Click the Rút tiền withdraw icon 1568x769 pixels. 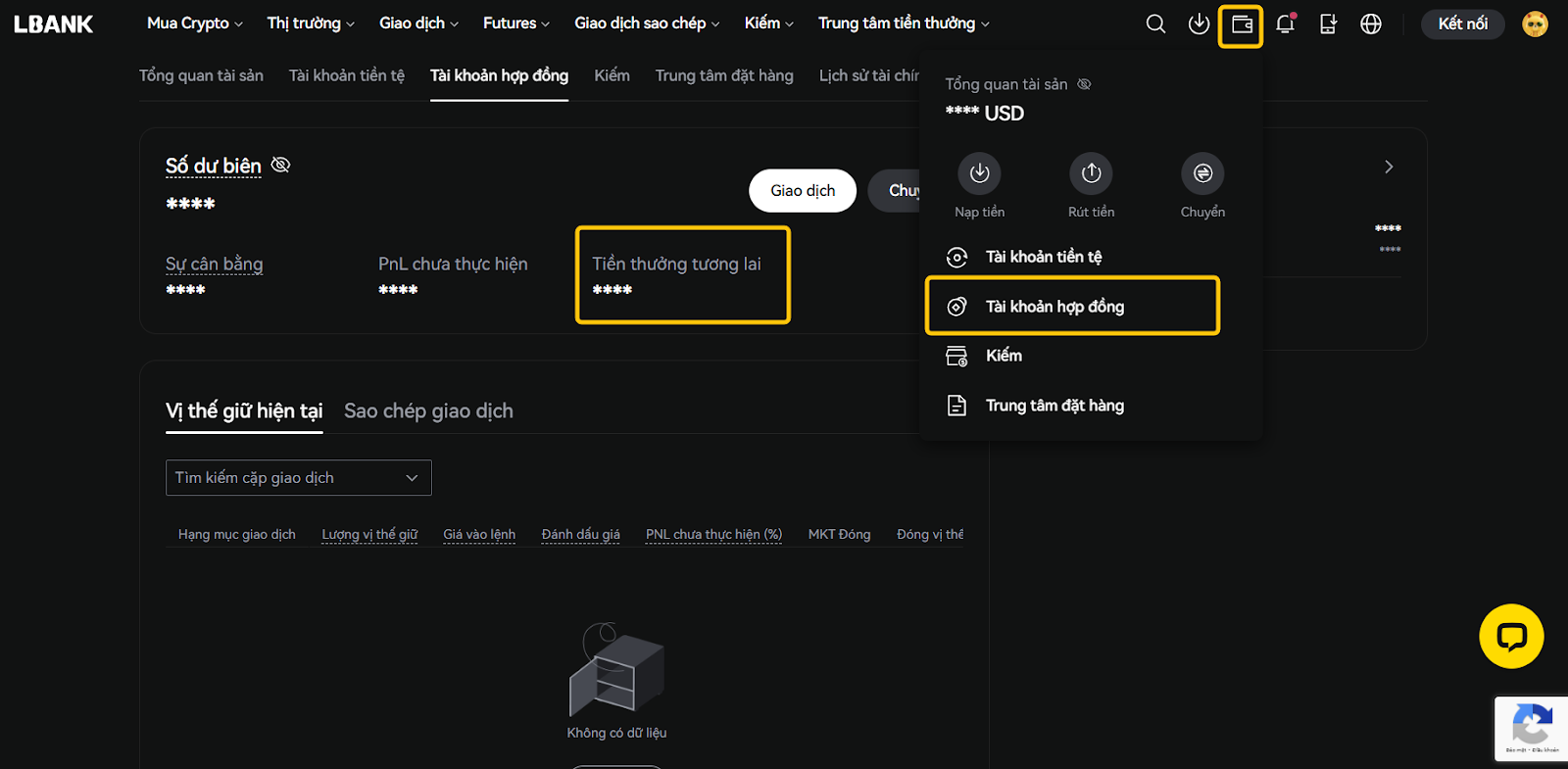(x=1091, y=173)
